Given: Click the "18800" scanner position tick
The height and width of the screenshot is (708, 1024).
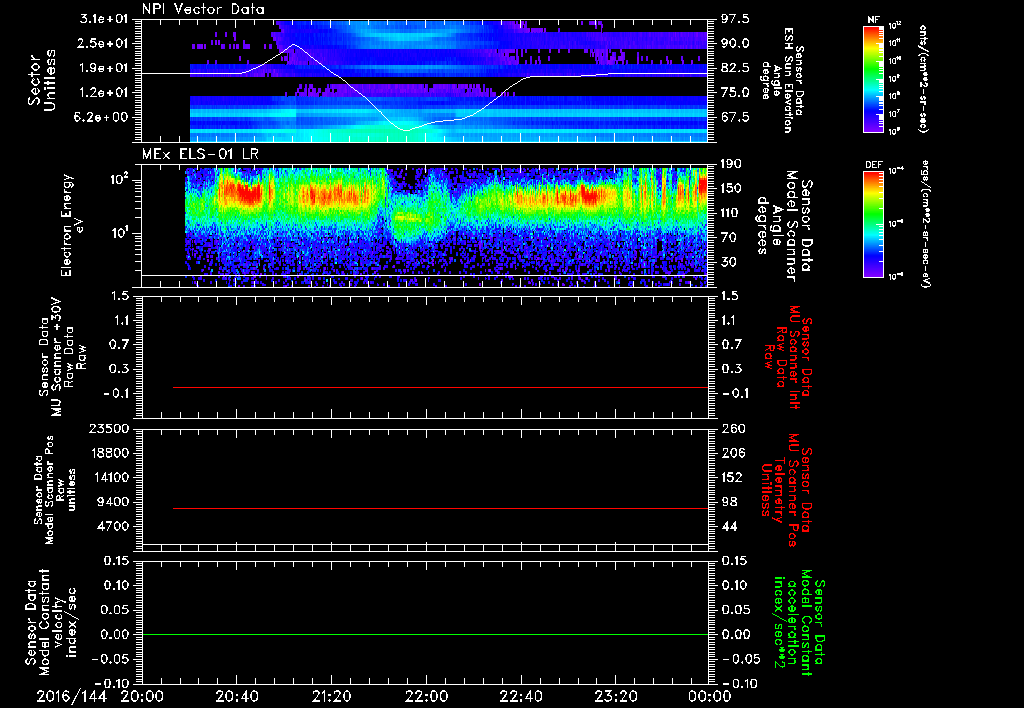Looking at the screenshot, I should 108,453.
